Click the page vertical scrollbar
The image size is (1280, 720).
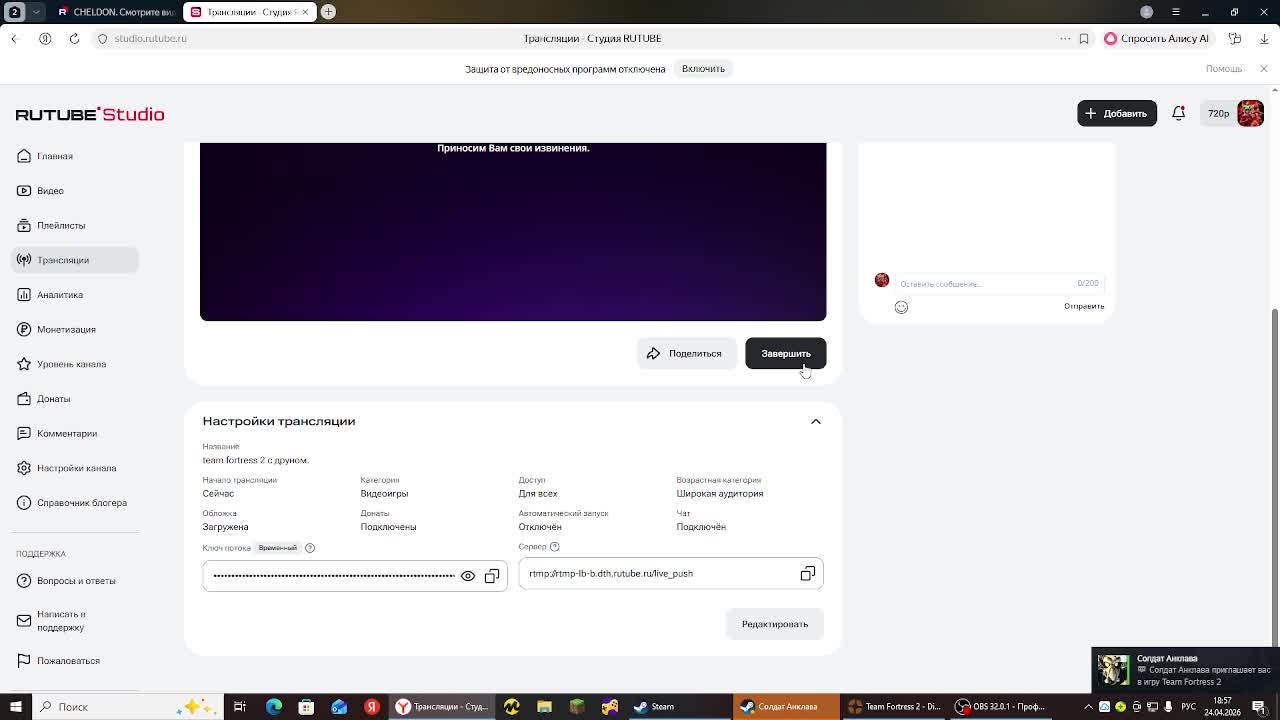[1274, 476]
